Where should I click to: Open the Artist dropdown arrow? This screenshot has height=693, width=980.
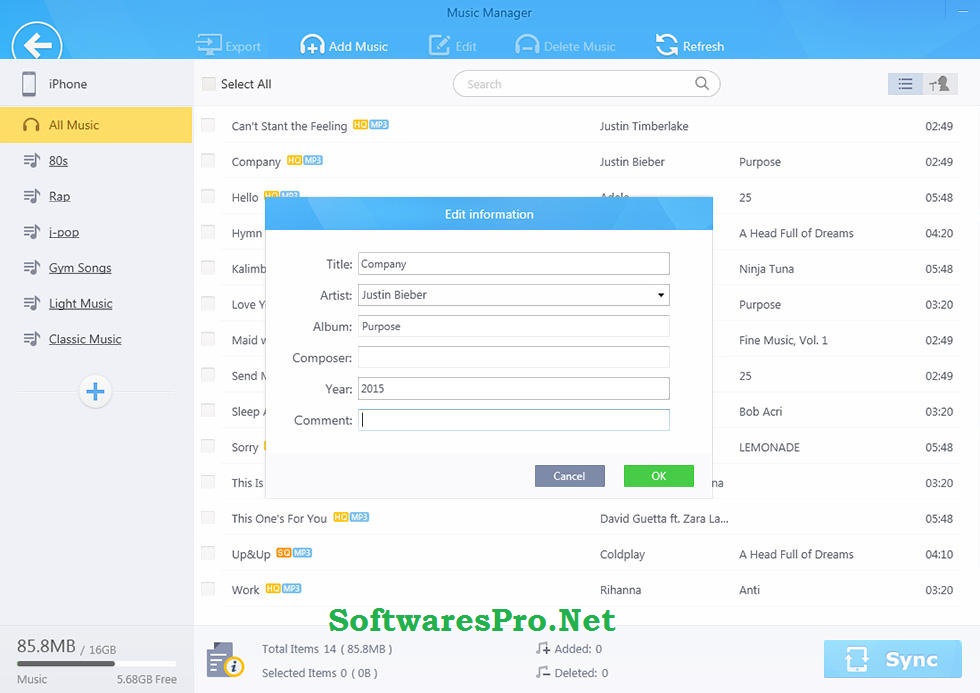[661, 295]
